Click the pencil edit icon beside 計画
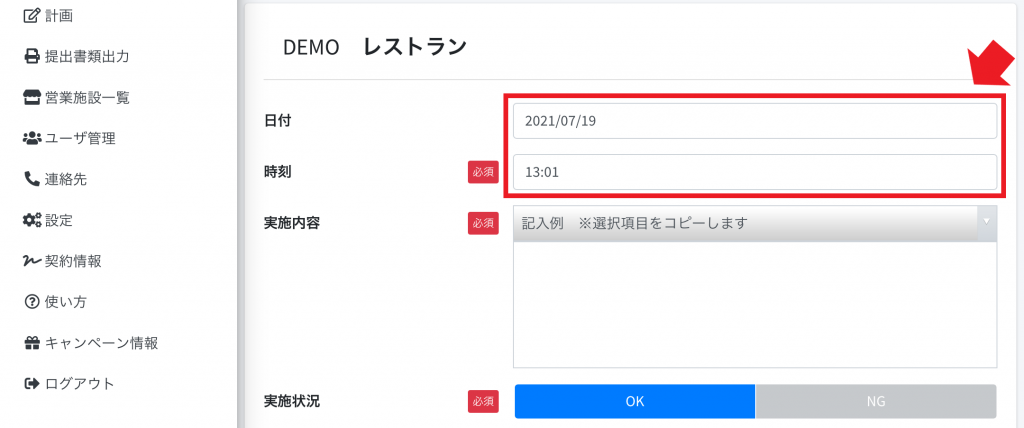Image resolution: width=1024 pixels, height=428 pixels. pos(31,16)
